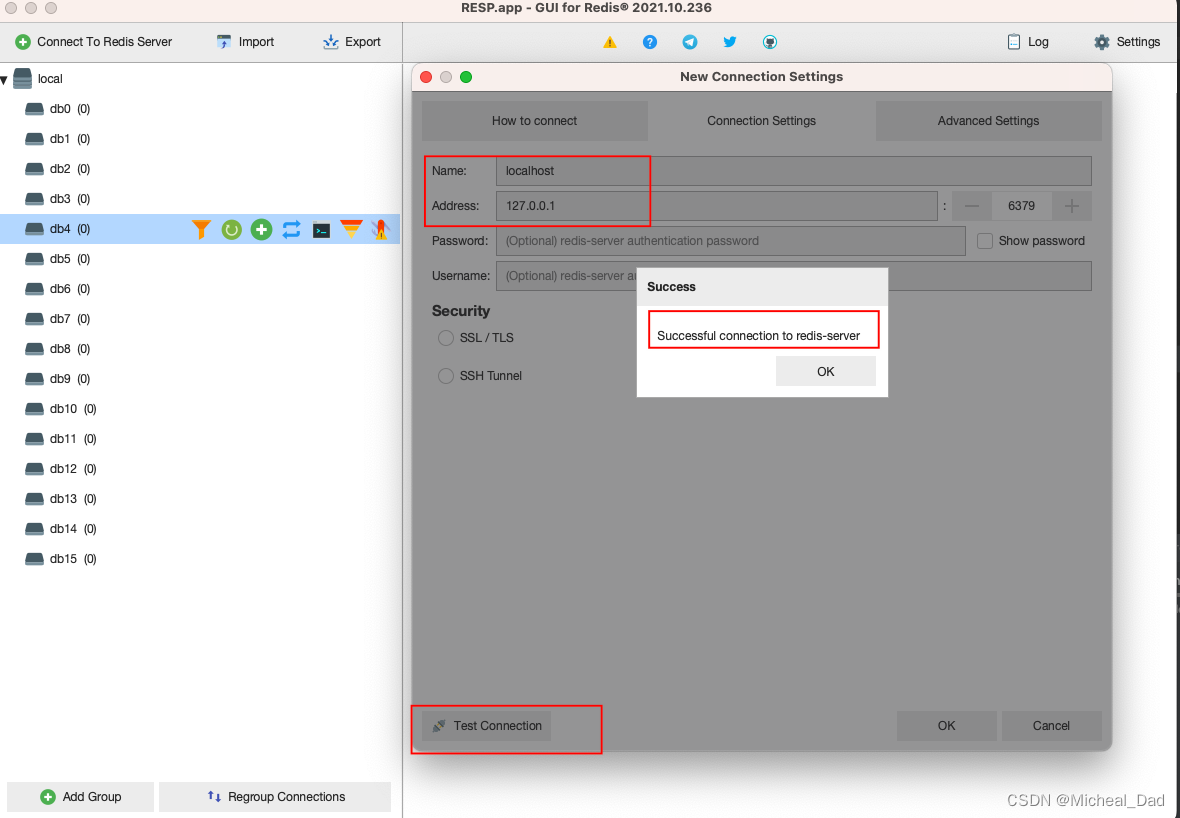Select the SSH Tunnel radio option
Screen dimensions: 1180x818
coord(446,376)
